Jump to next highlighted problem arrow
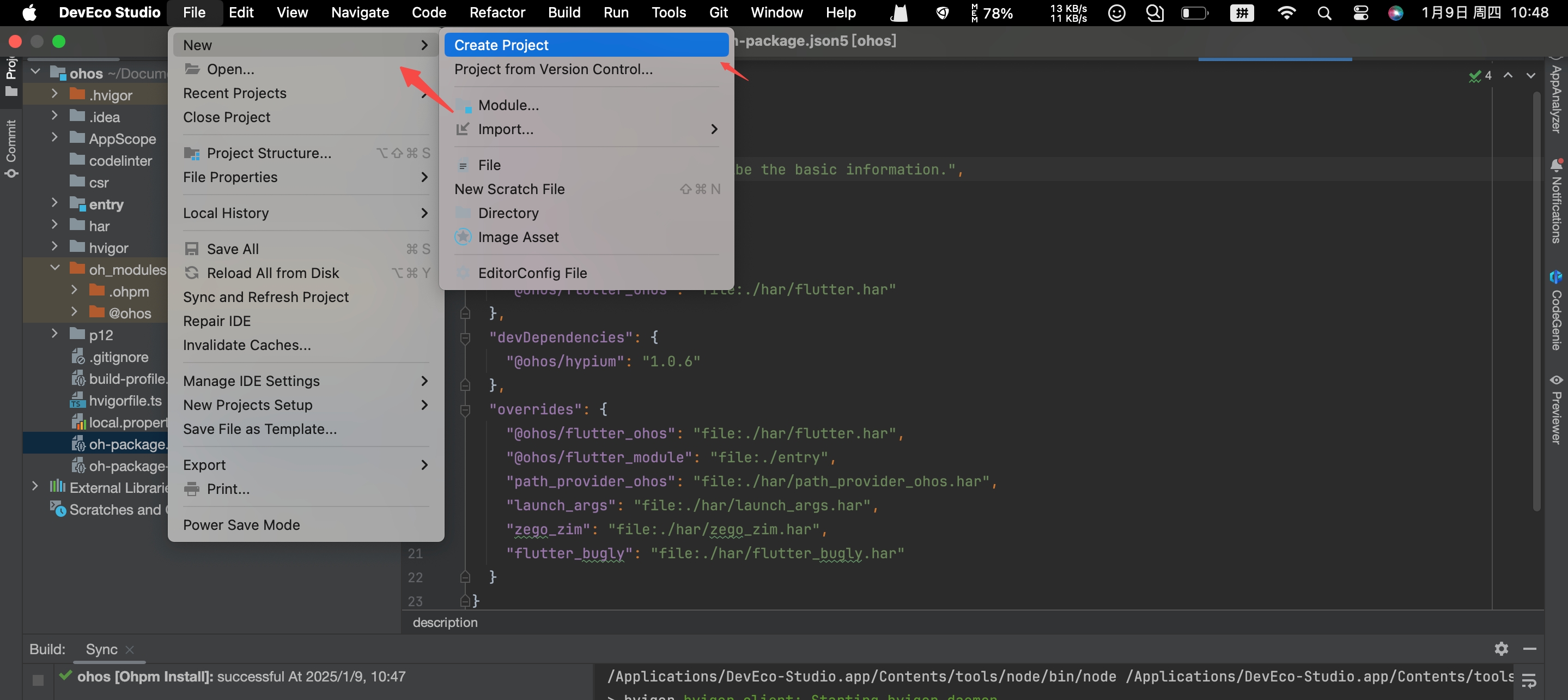Screen dimensions: 1568x700 tap(1530, 76)
